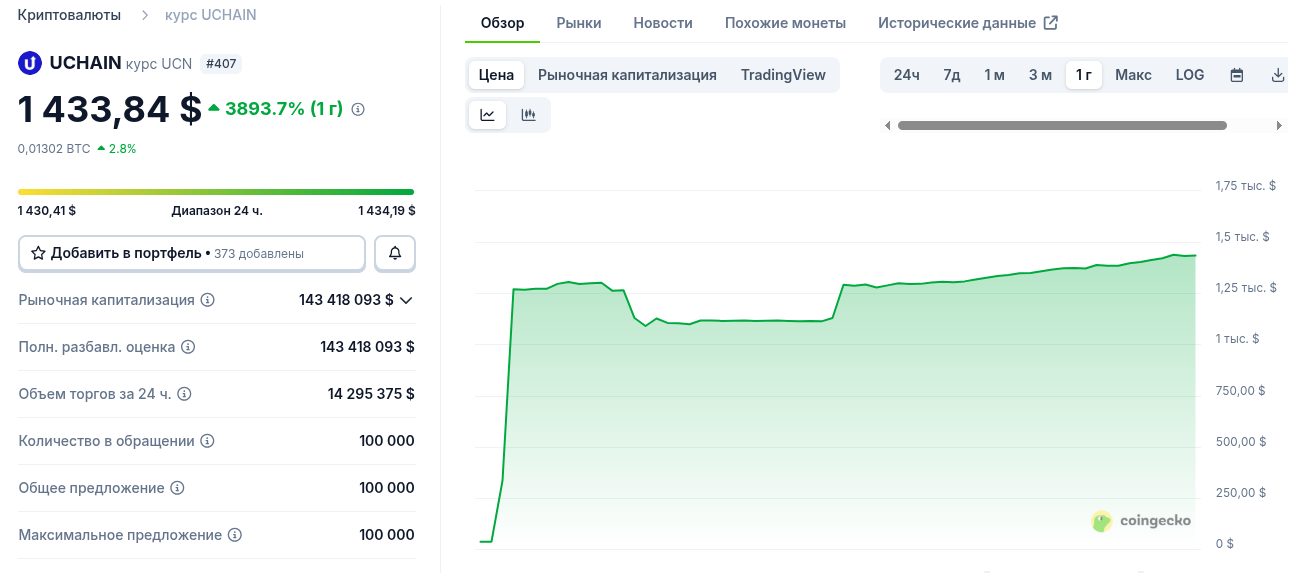Viewport: 1291px width, 573px height.
Task: Switch to line chart view icon
Action: 488,115
